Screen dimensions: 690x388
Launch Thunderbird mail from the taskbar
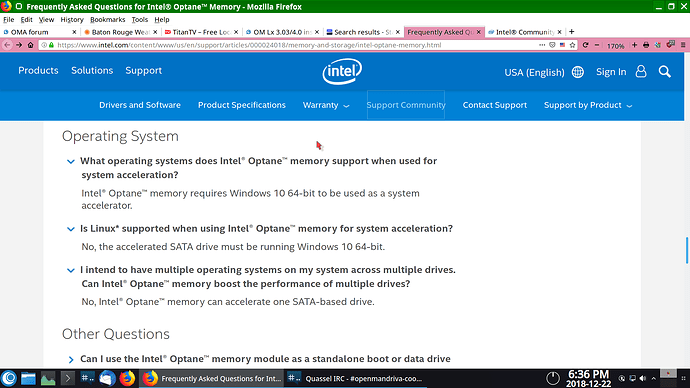pyautogui.click(x=107, y=378)
